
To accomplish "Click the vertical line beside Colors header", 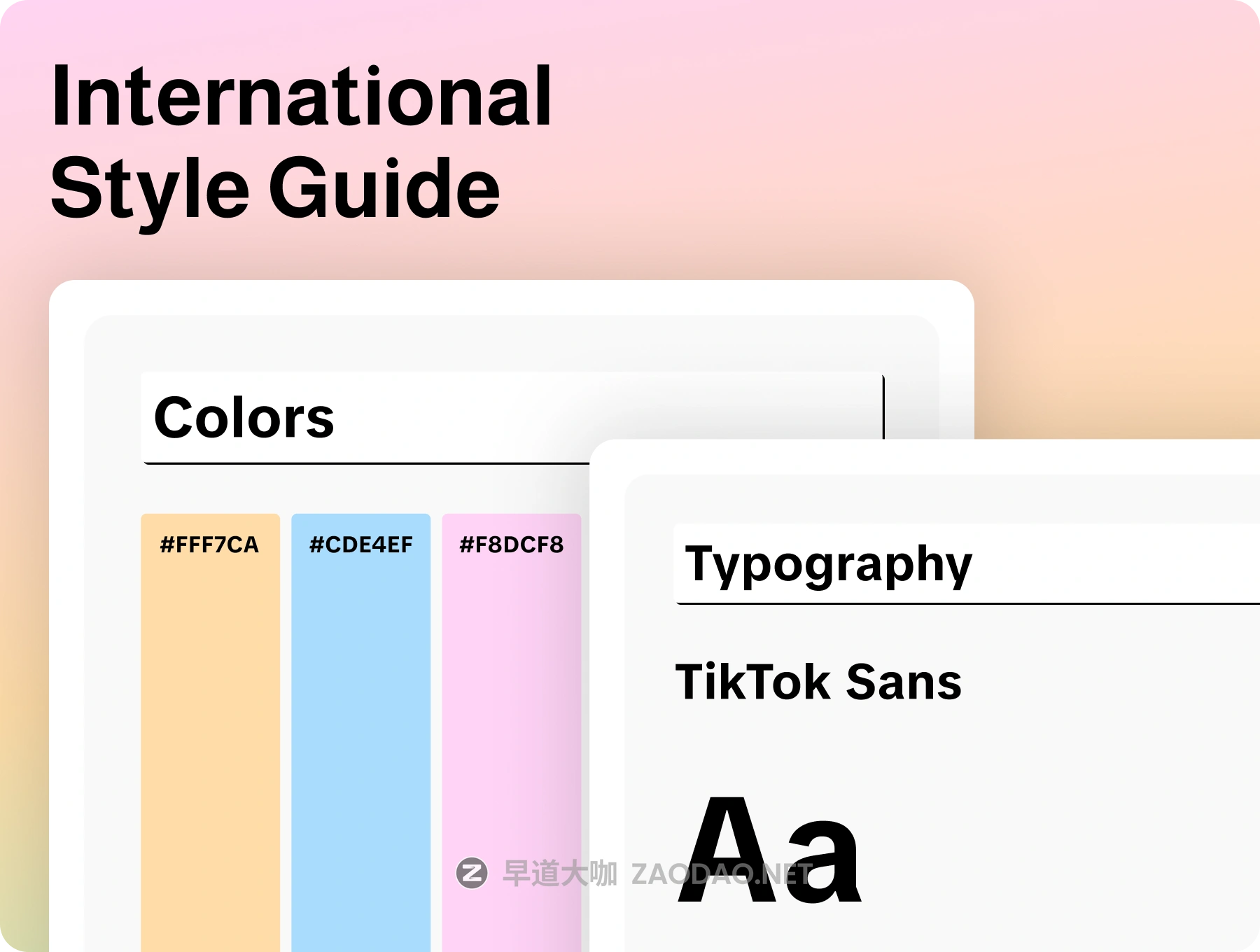I will 883,407.
